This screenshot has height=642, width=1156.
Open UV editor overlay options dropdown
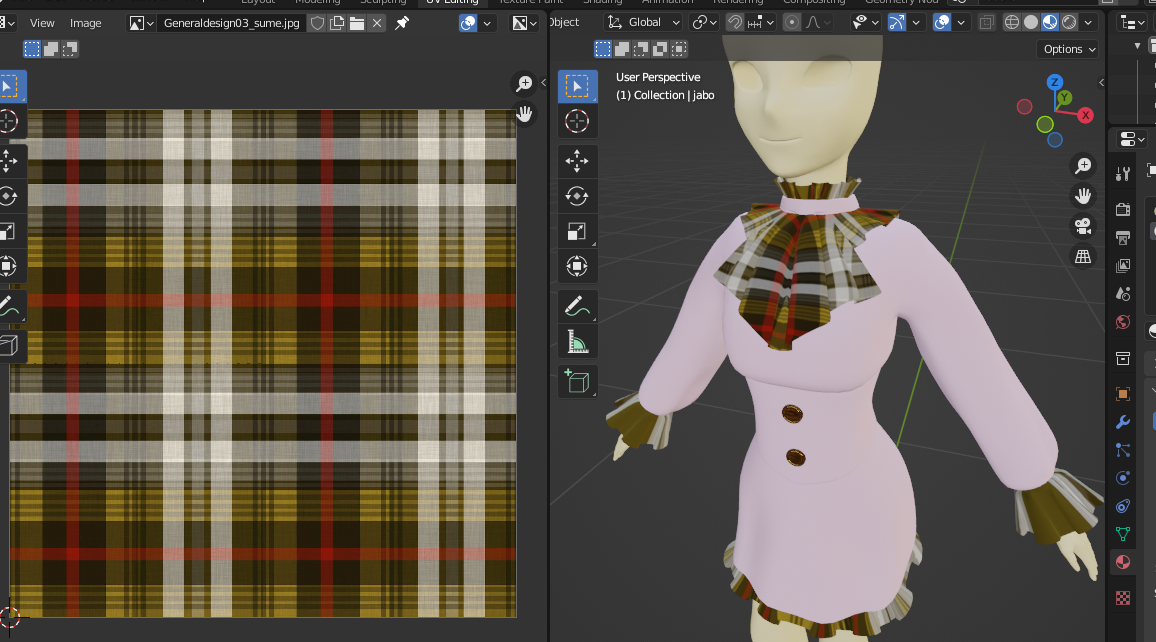(x=487, y=23)
